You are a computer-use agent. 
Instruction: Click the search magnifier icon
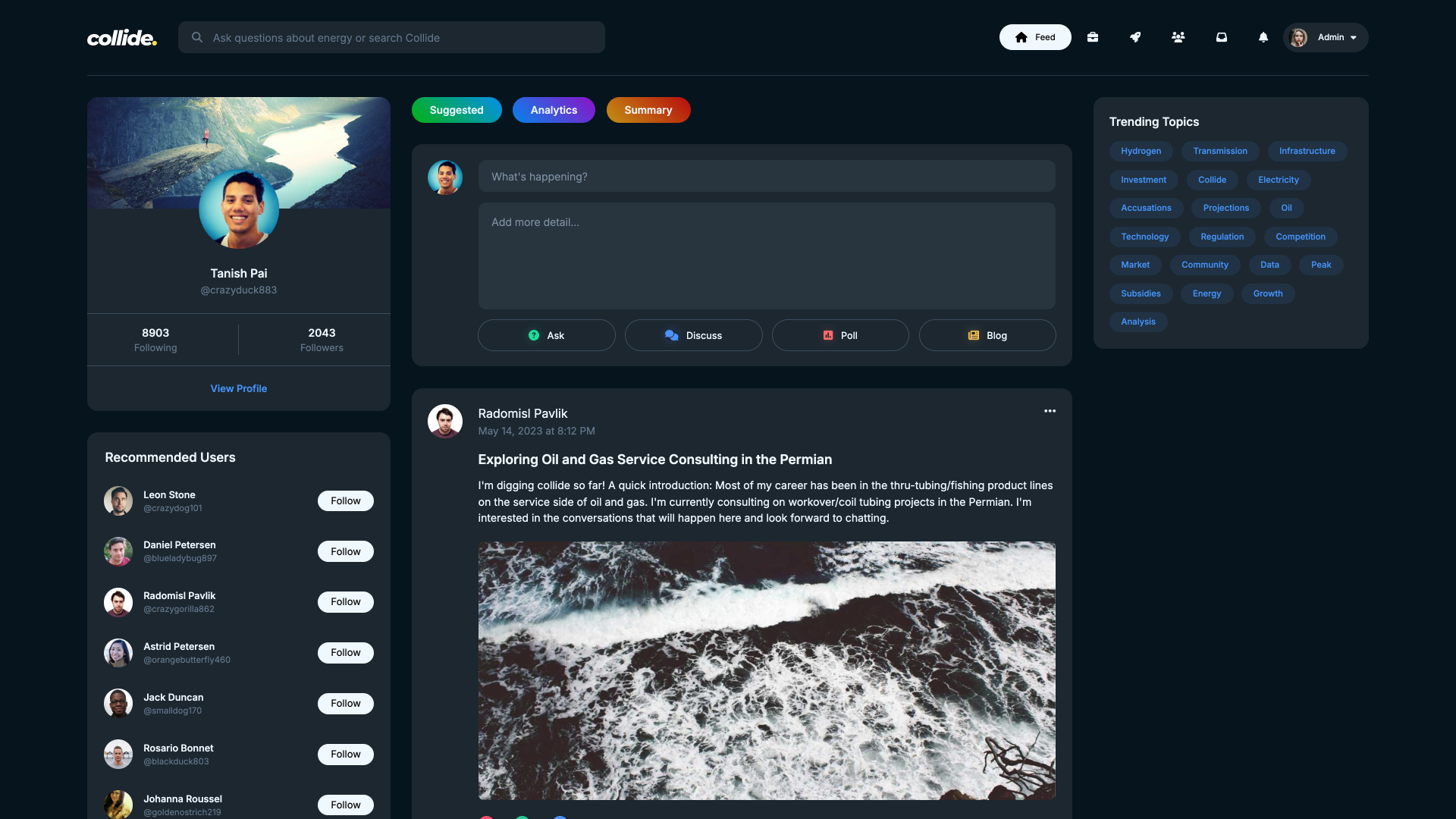pos(197,37)
